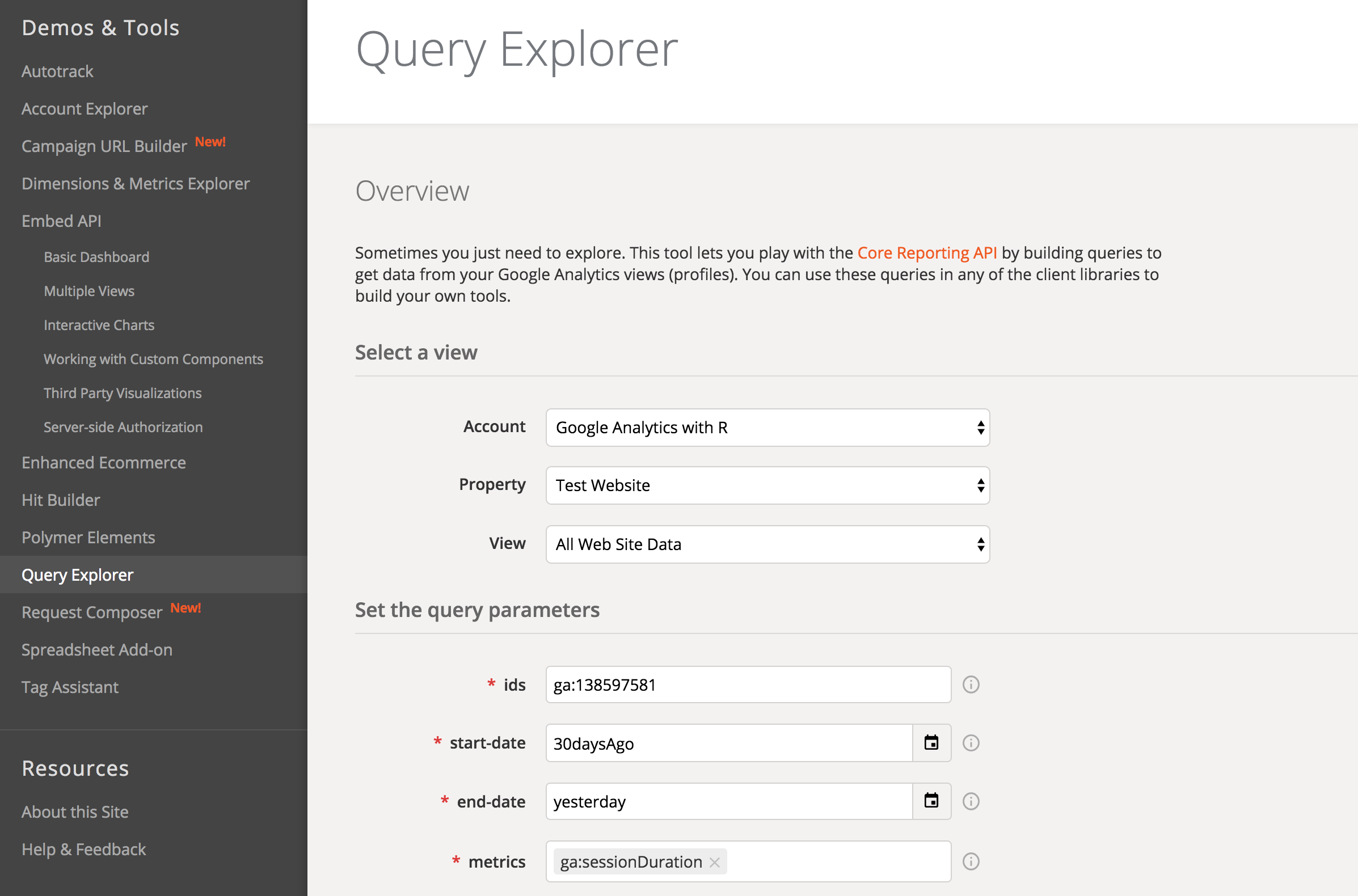Show info for the start-date parameter

(x=971, y=743)
